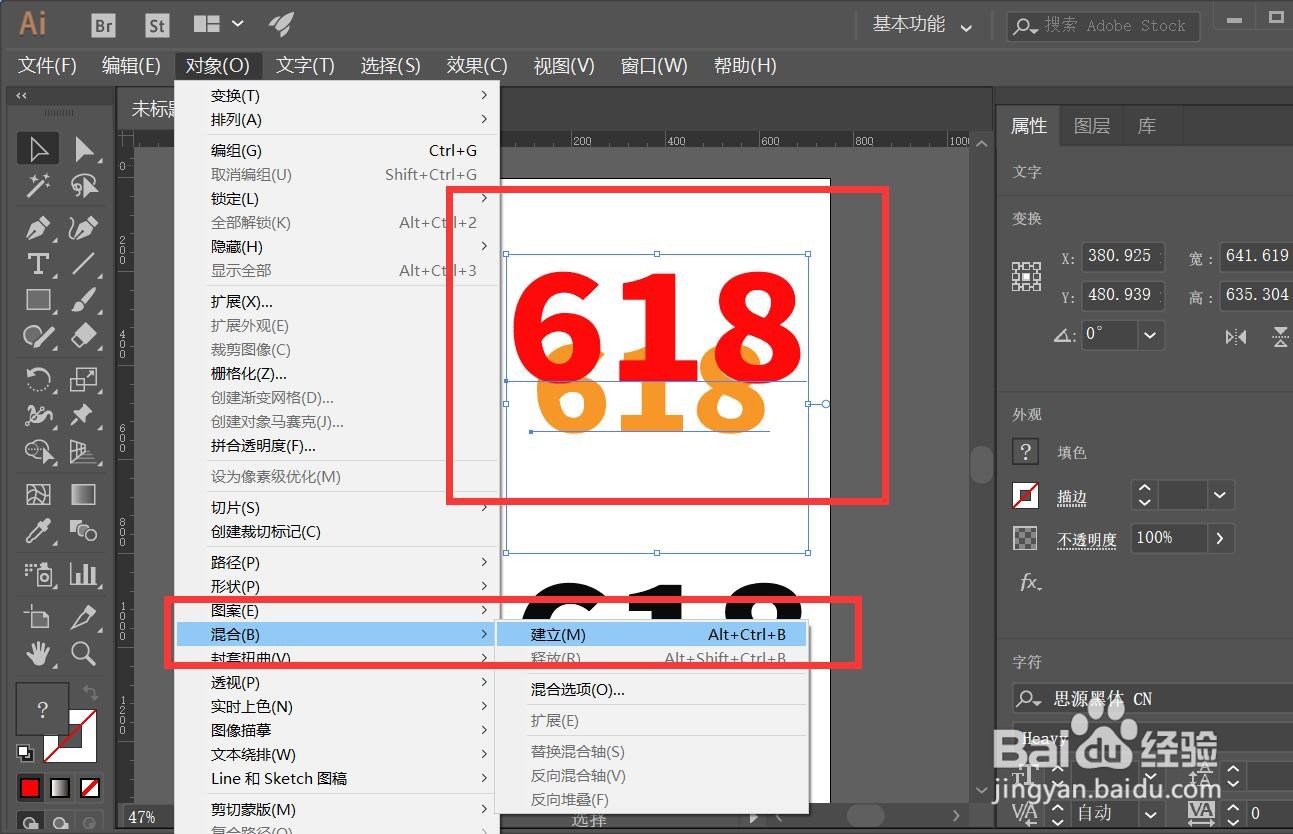Switch to the 图层 Layers tab
The height and width of the screenshot is (834, 1293).
click(1092, 126)
